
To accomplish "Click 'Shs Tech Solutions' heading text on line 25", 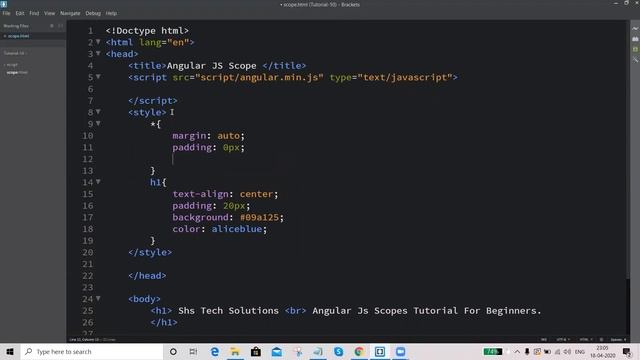I will [228, 311].
